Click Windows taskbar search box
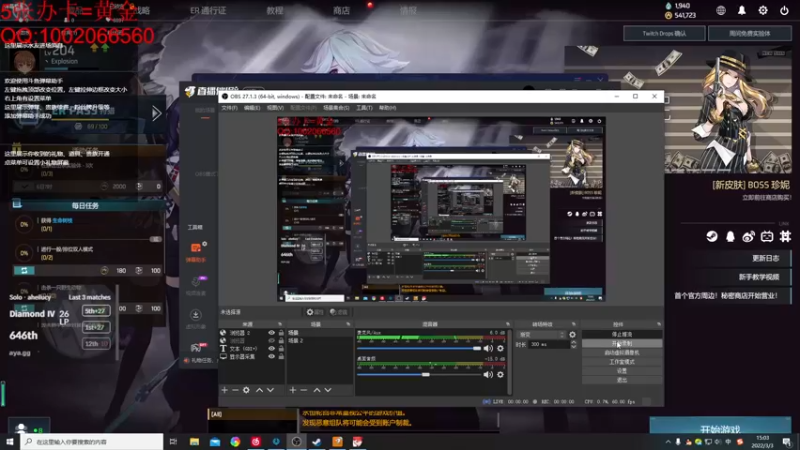This screenshot has width=800, height=450. click(92, 441)
